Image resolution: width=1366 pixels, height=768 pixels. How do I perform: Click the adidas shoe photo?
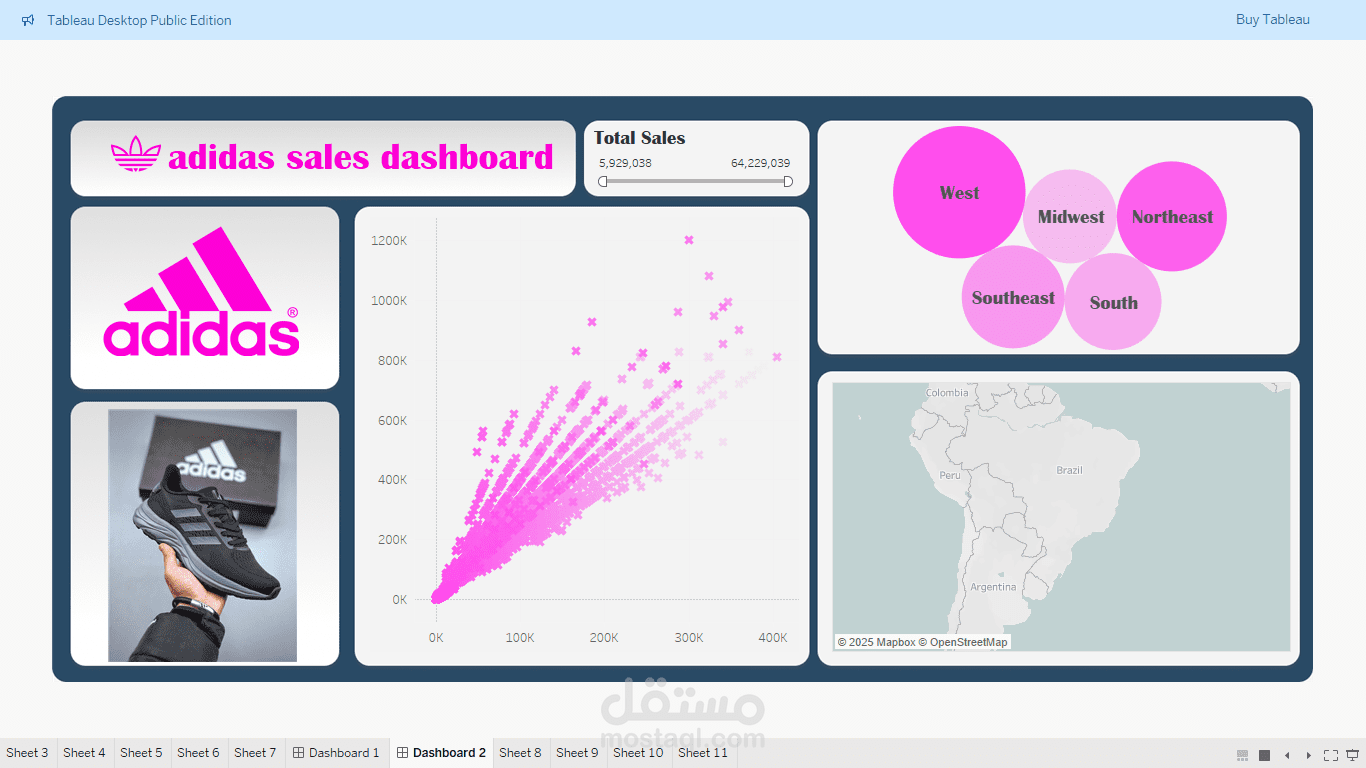tap(203, 535)
